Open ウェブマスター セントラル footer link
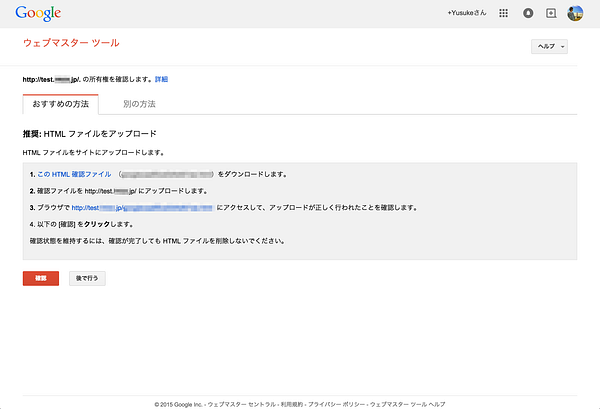The height and width of the screenshot is (409, 600). point(241,404)
